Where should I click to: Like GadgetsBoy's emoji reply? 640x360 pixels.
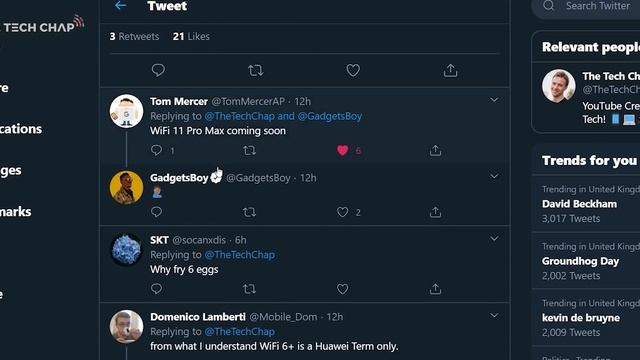342,212
